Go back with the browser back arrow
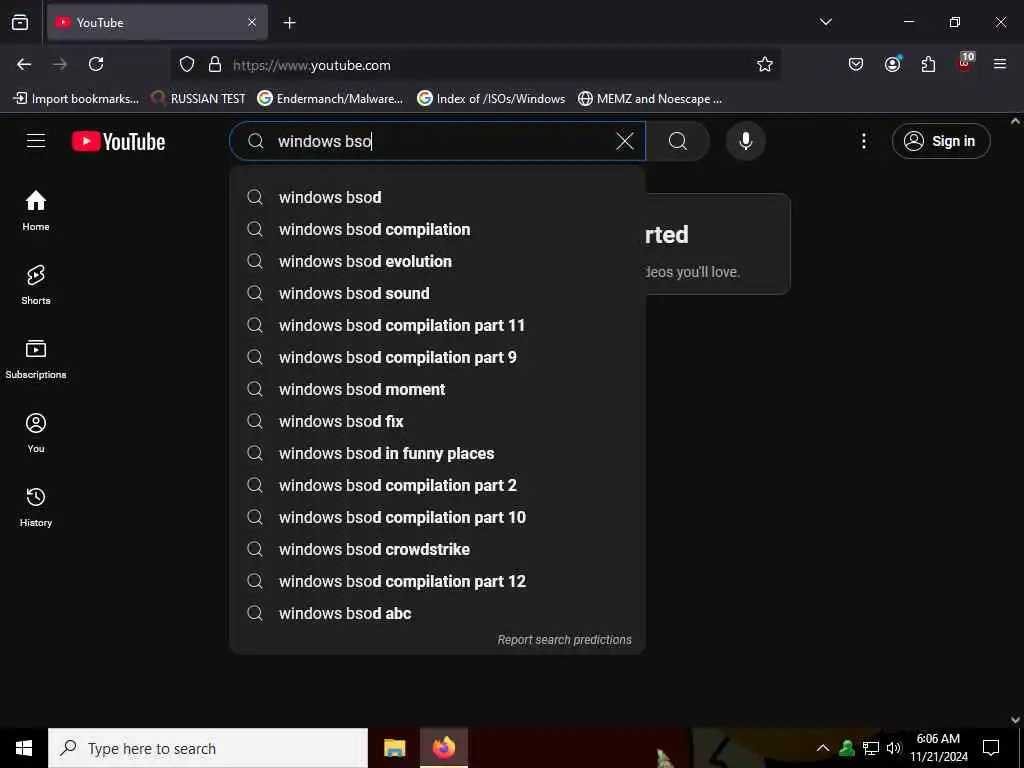1024x768 pixels. click(24, 64)
